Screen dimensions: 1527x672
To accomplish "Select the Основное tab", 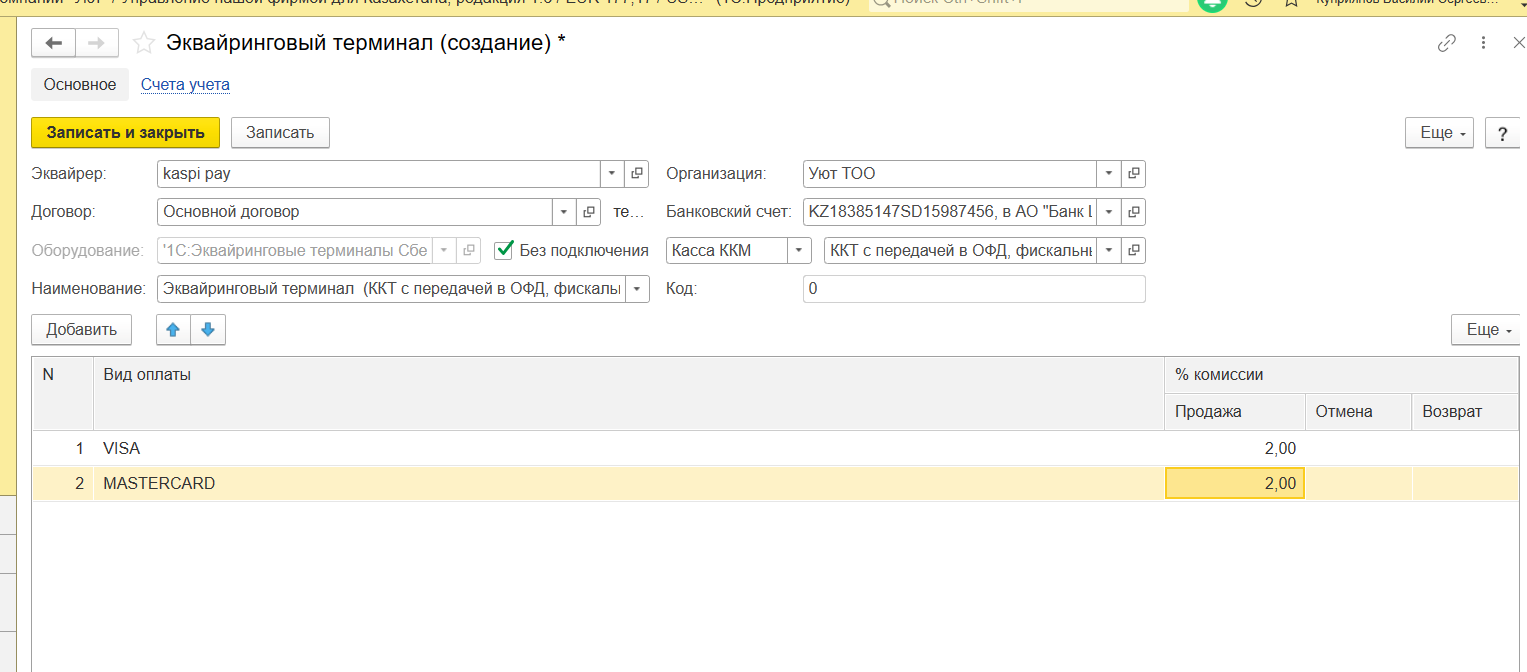I will pyautogui.click(x=80, y=85).
